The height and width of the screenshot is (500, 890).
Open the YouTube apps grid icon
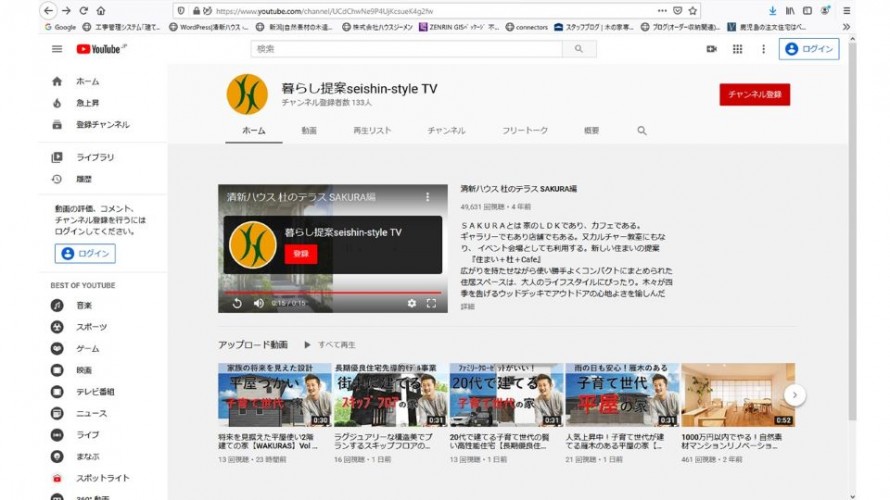[x=737, y=49]
